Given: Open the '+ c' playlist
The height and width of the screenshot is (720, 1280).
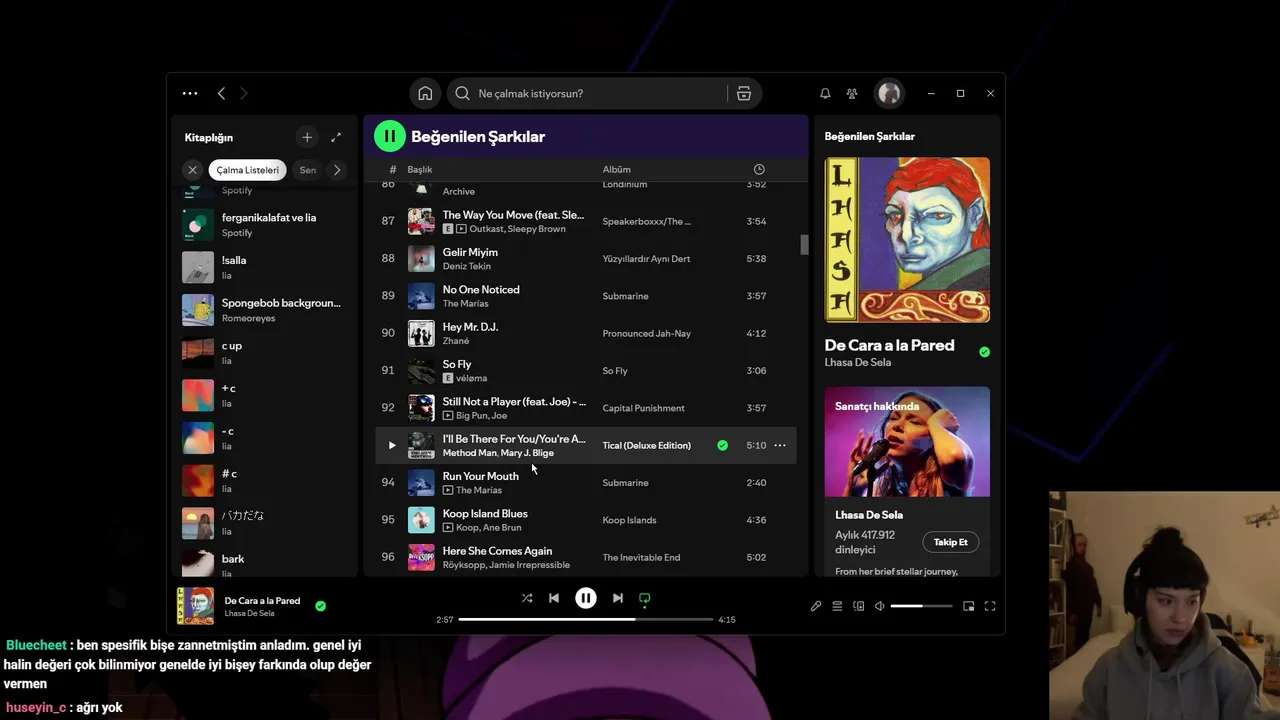Looking at the screenshot, I should 265,395.
